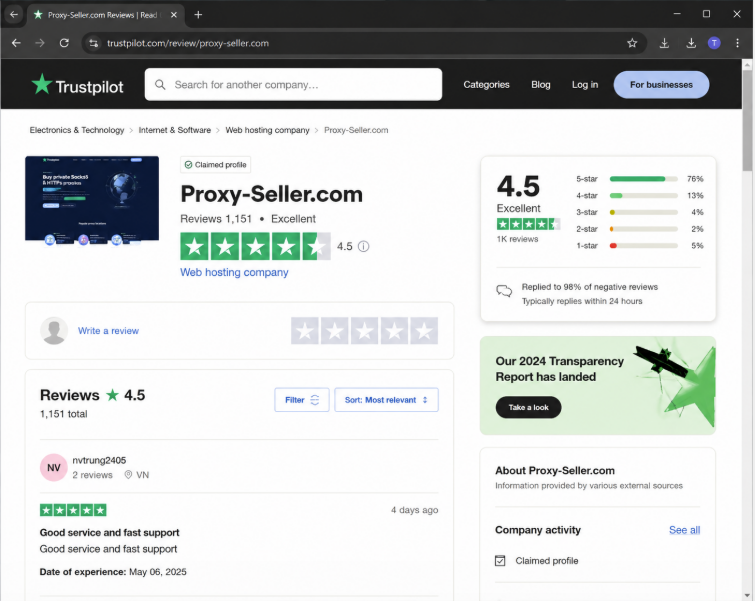Click the browser back arrow
Screen dimensions: 755x601
[16, 43]
